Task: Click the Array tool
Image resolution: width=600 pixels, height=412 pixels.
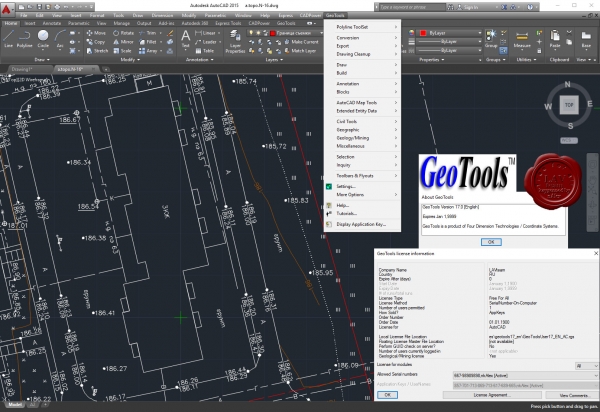Action: point(148,50)
